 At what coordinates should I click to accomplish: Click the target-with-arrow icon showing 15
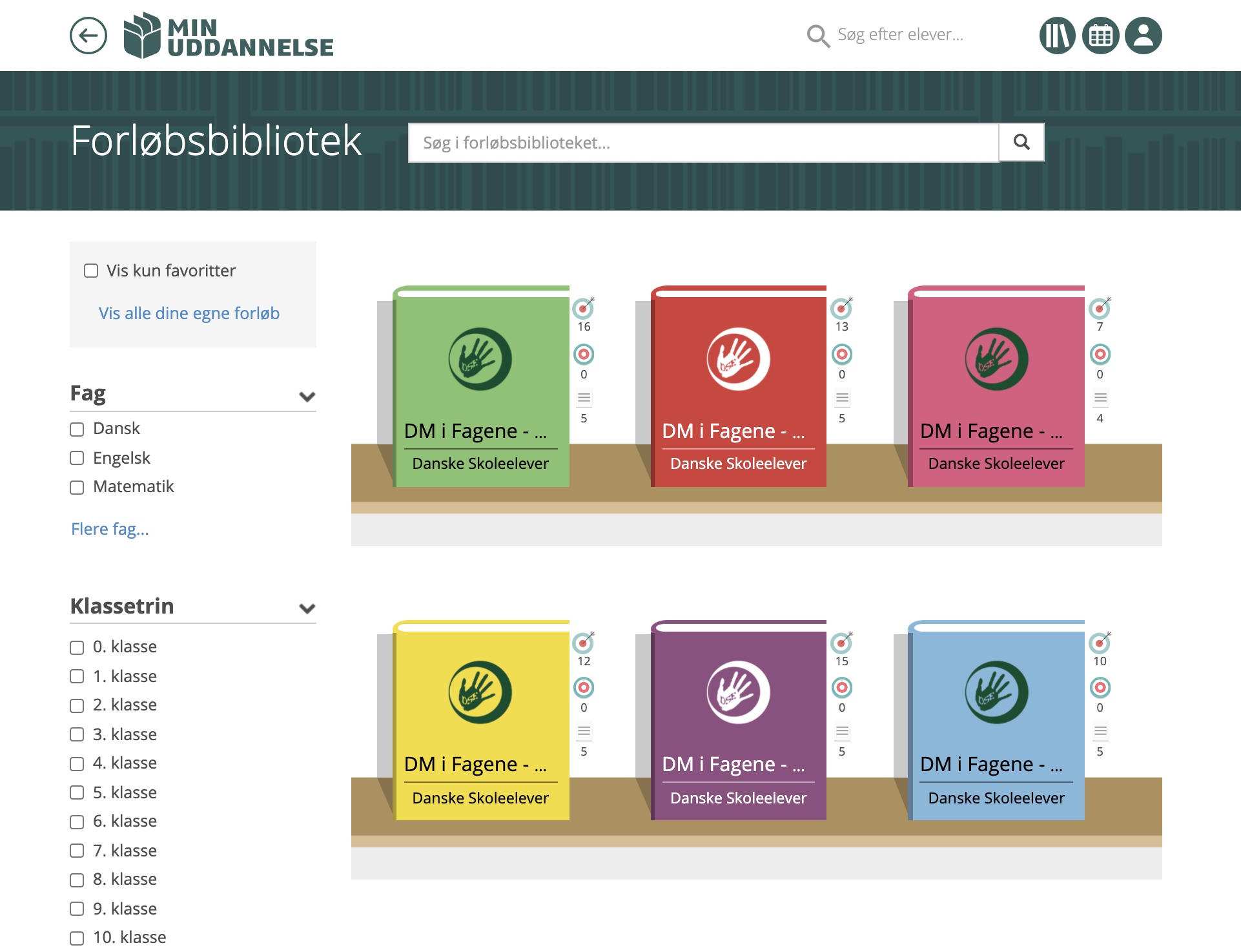842,642
